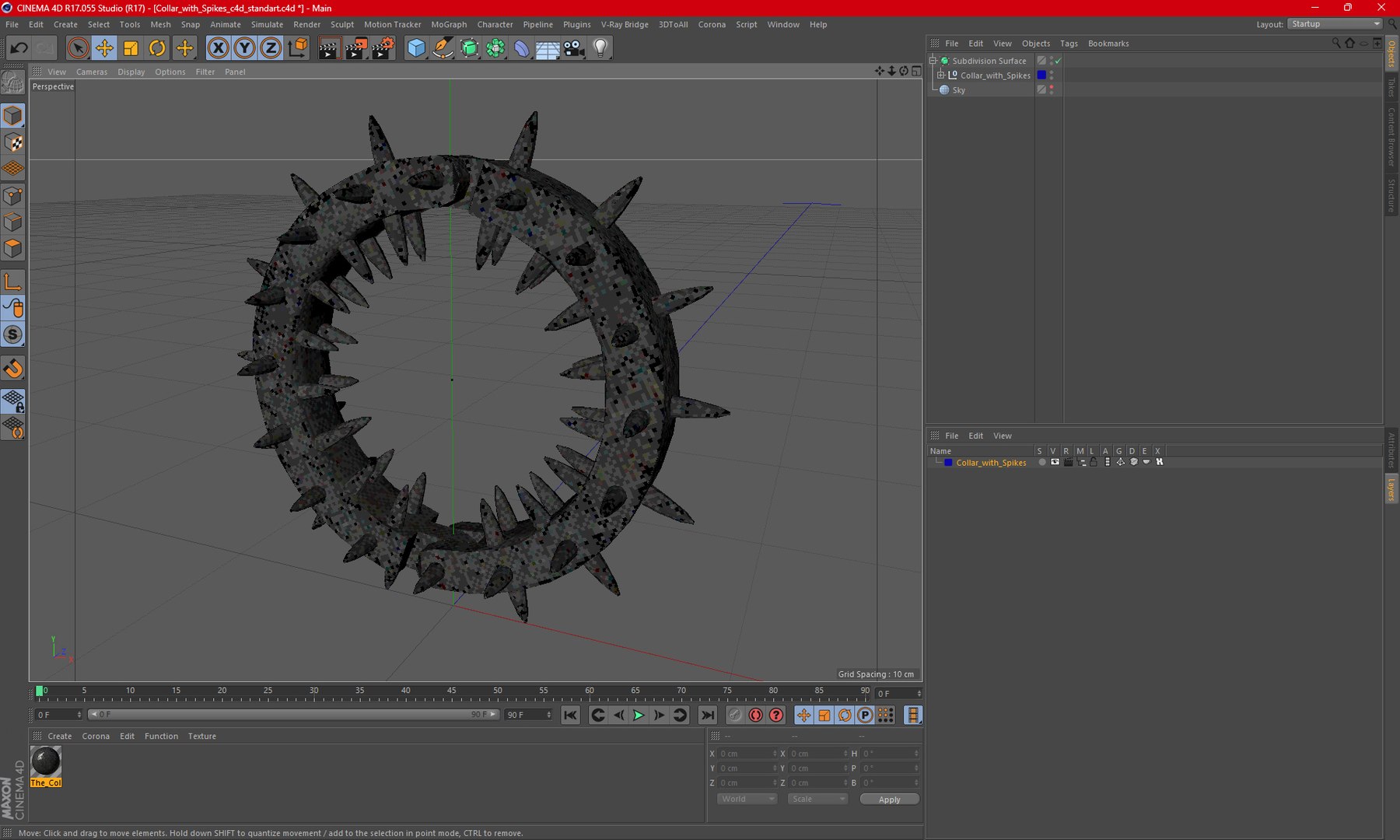
Task: Toggle Z-axis lock
Action: 270,48
